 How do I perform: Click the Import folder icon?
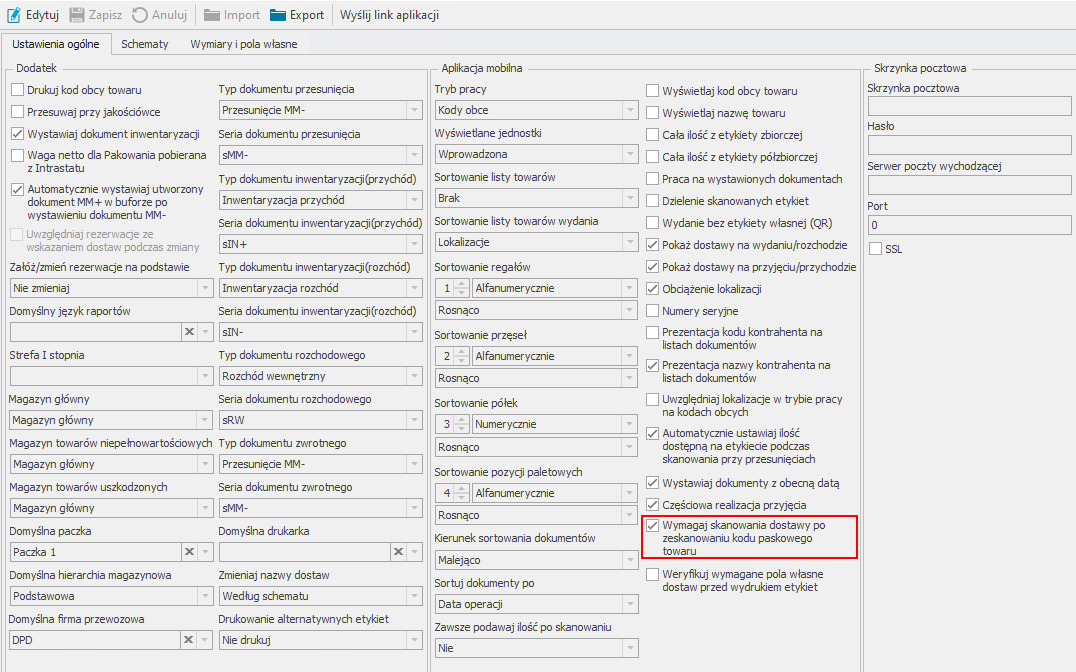tap(212, 15)
